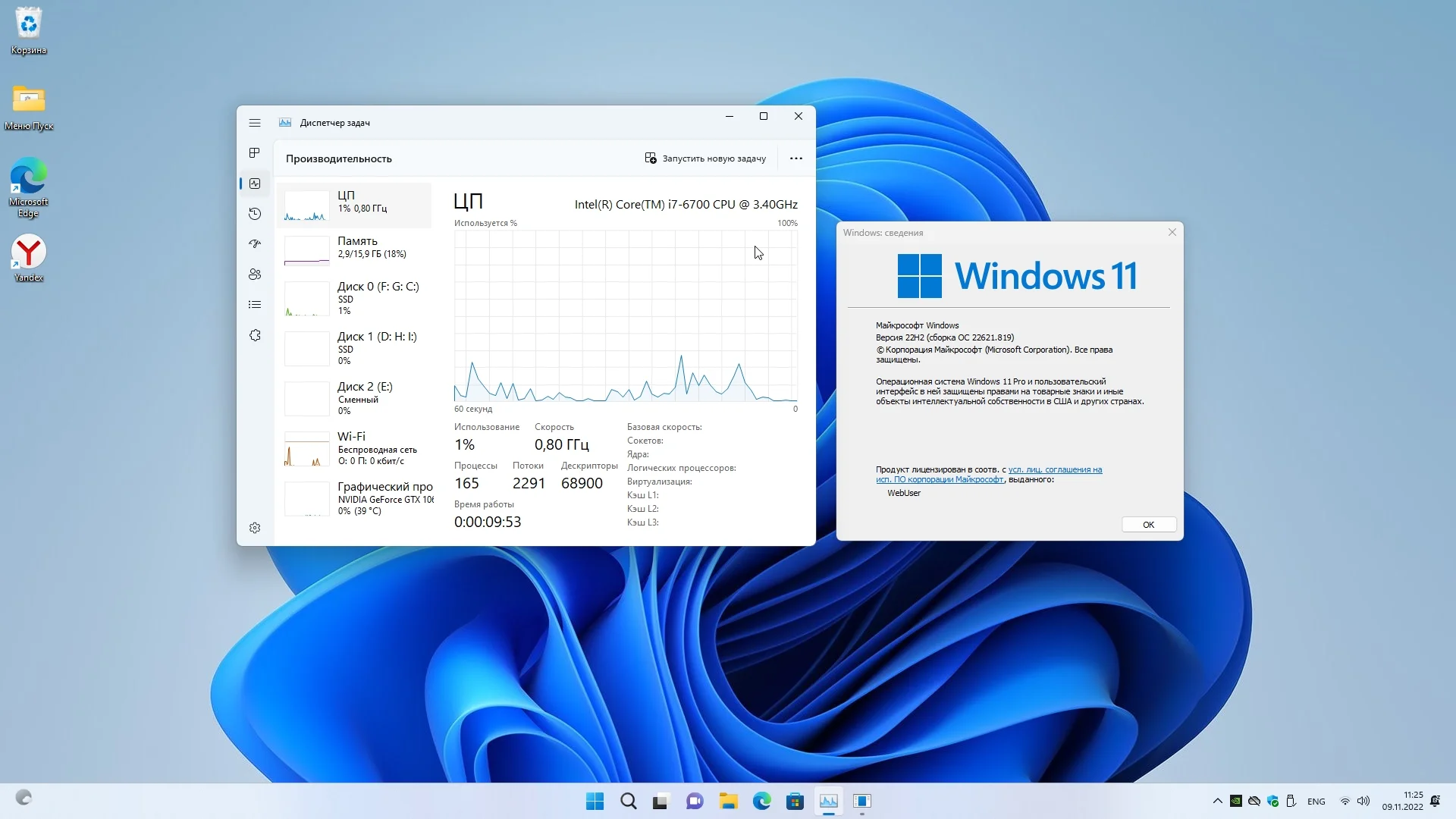Select the Графический процессор NVIDIA item

[355, 498]
